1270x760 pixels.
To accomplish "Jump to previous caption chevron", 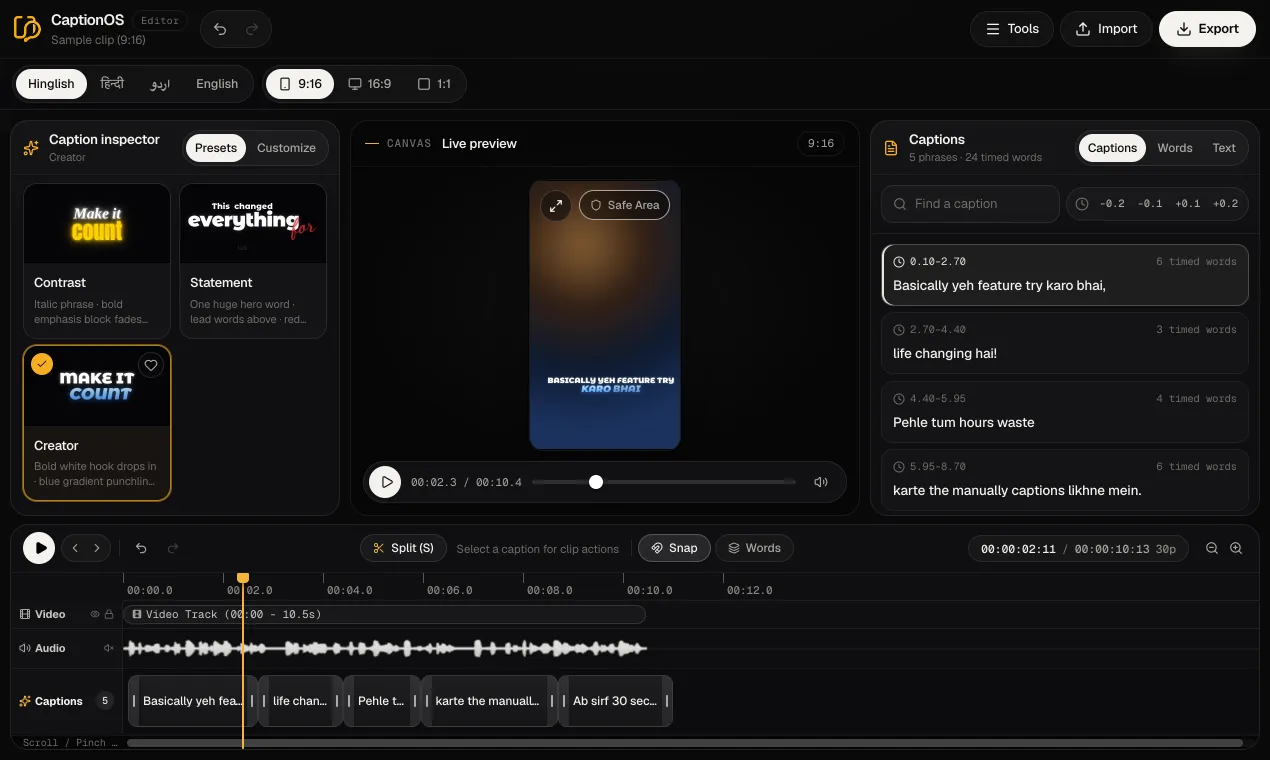I will [75, 548].
